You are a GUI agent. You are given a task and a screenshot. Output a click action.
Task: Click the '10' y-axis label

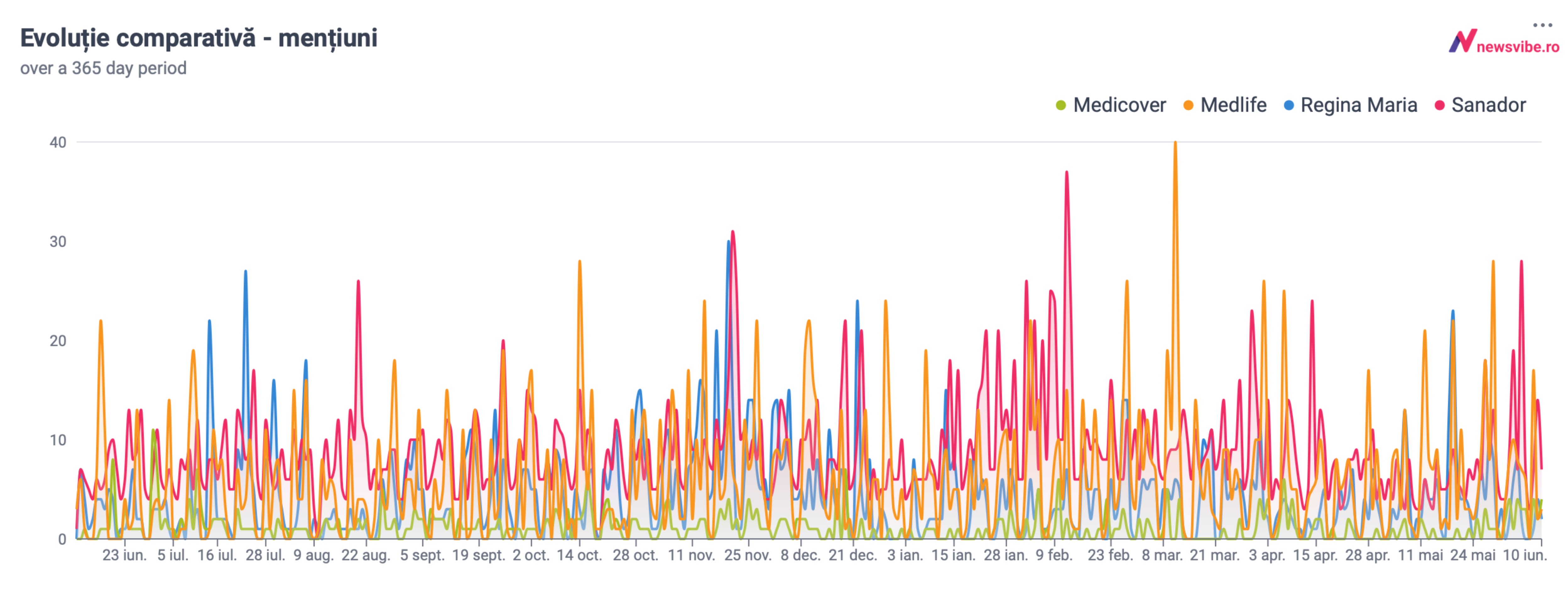[58, 440]
